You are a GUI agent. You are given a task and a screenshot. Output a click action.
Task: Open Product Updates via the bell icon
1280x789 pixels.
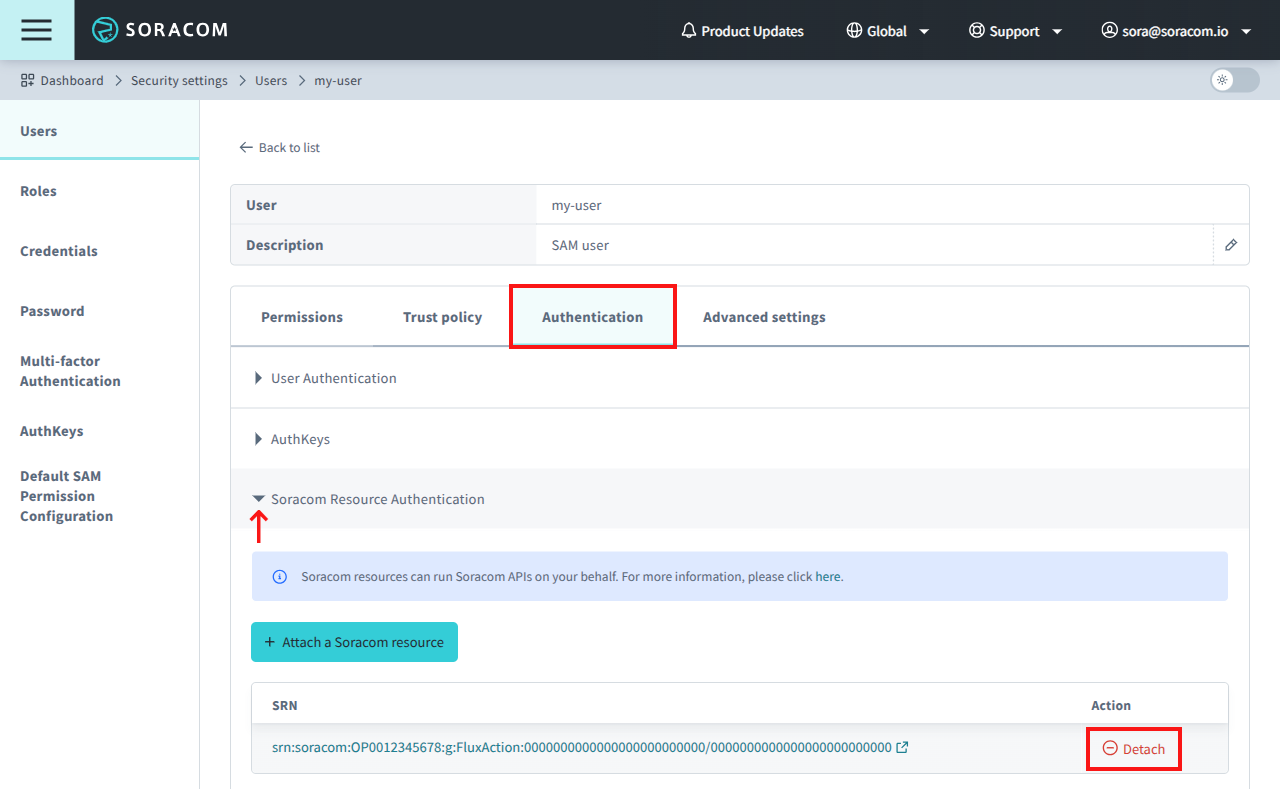(x=688, y=31)
